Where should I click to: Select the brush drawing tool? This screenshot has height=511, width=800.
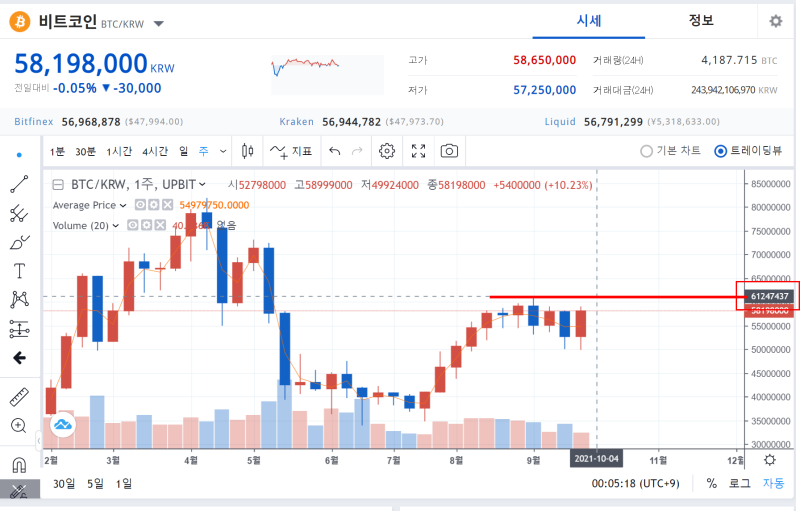pyautogui.click(x=19, y=242)
